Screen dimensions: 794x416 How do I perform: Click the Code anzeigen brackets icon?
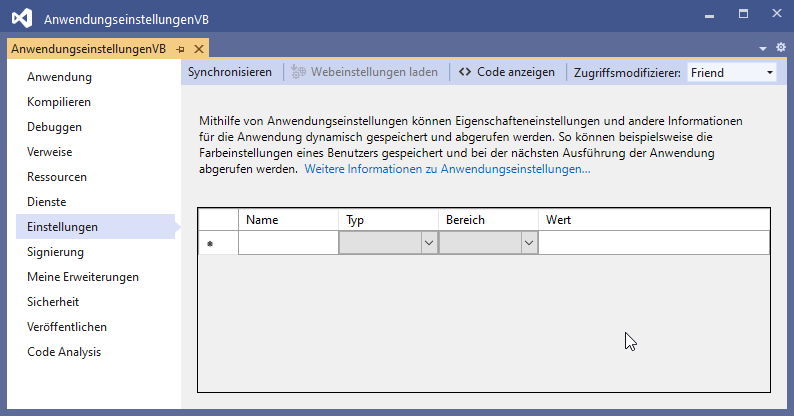pos(465,72)
